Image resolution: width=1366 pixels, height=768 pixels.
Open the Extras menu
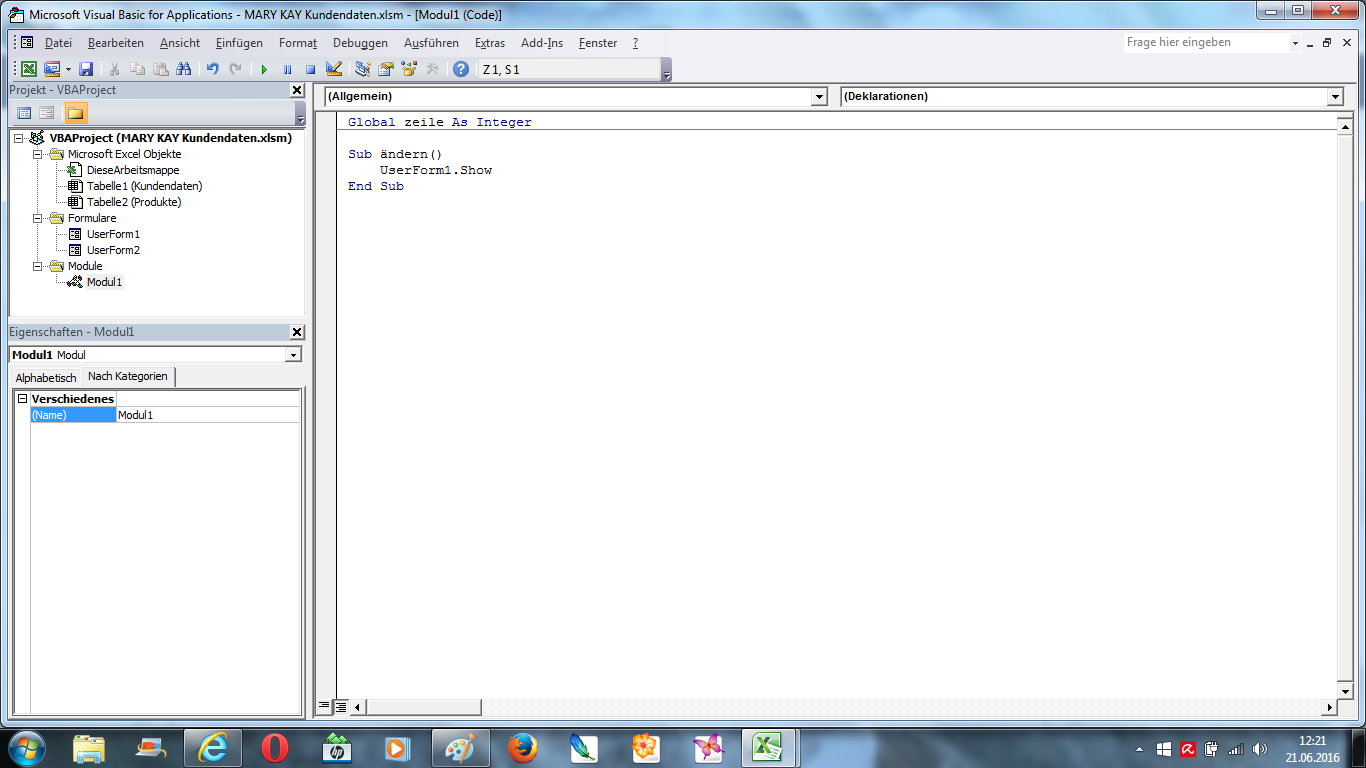coord(490,43)
